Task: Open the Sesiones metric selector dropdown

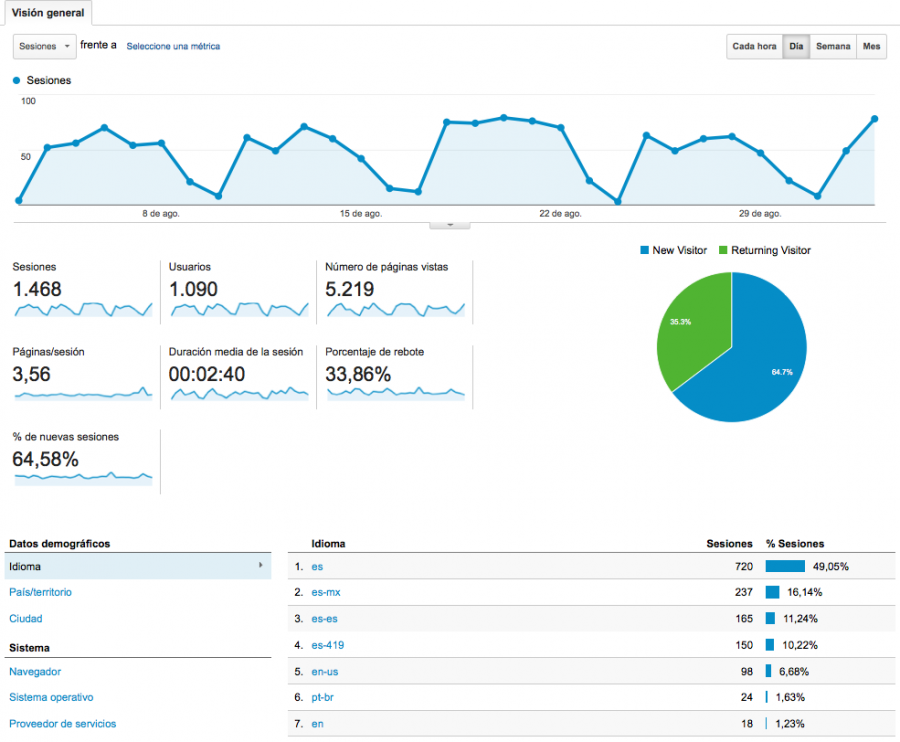Action: tap(44, 46)
